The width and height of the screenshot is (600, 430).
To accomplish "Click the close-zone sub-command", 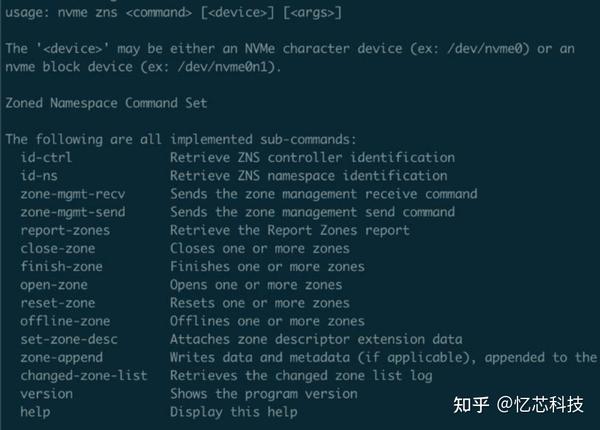I will pos(57,248).
